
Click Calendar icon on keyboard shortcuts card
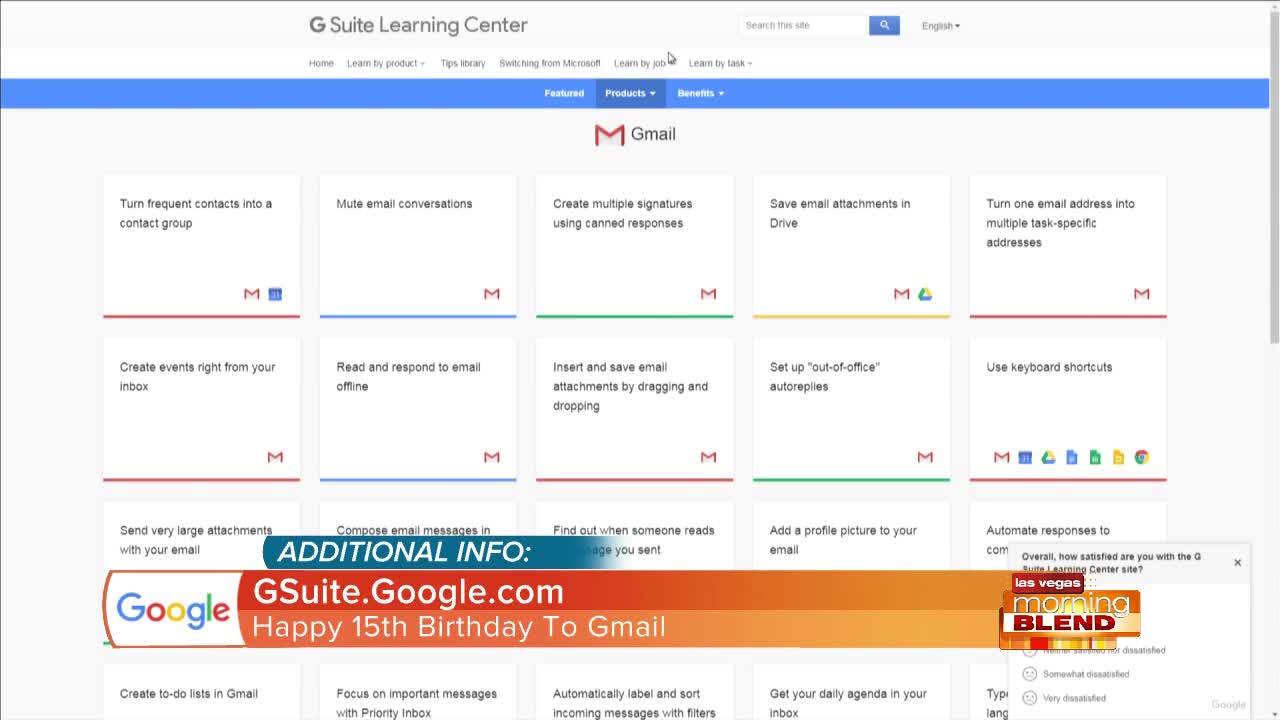[x=1025, y=457]
